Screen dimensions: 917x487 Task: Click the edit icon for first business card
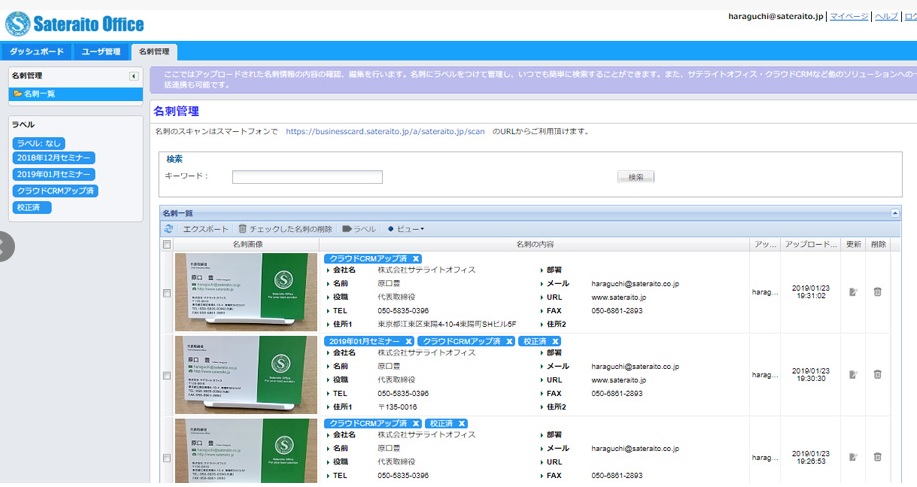click(853, 292)
